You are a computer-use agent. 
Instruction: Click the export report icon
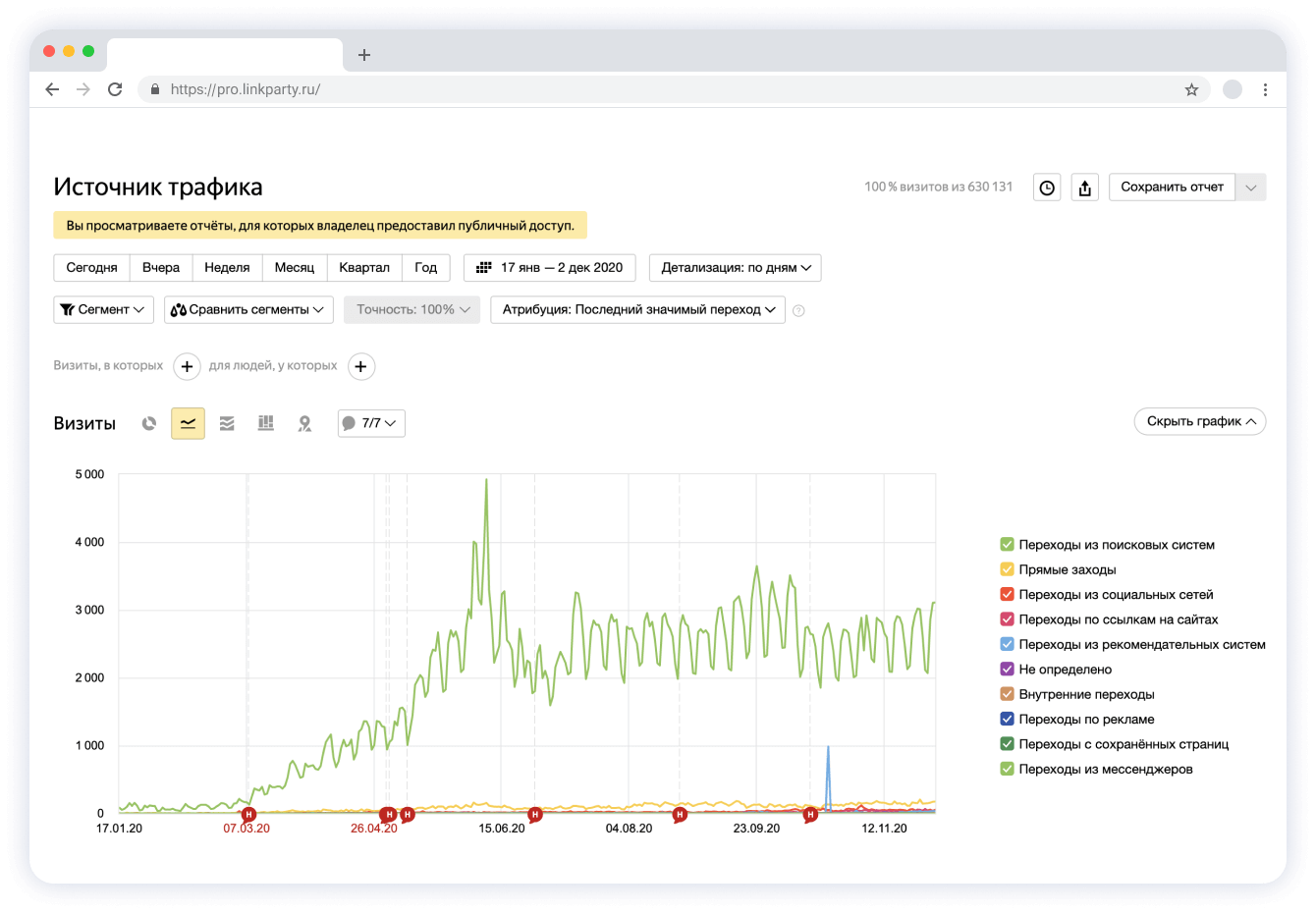1084,188
